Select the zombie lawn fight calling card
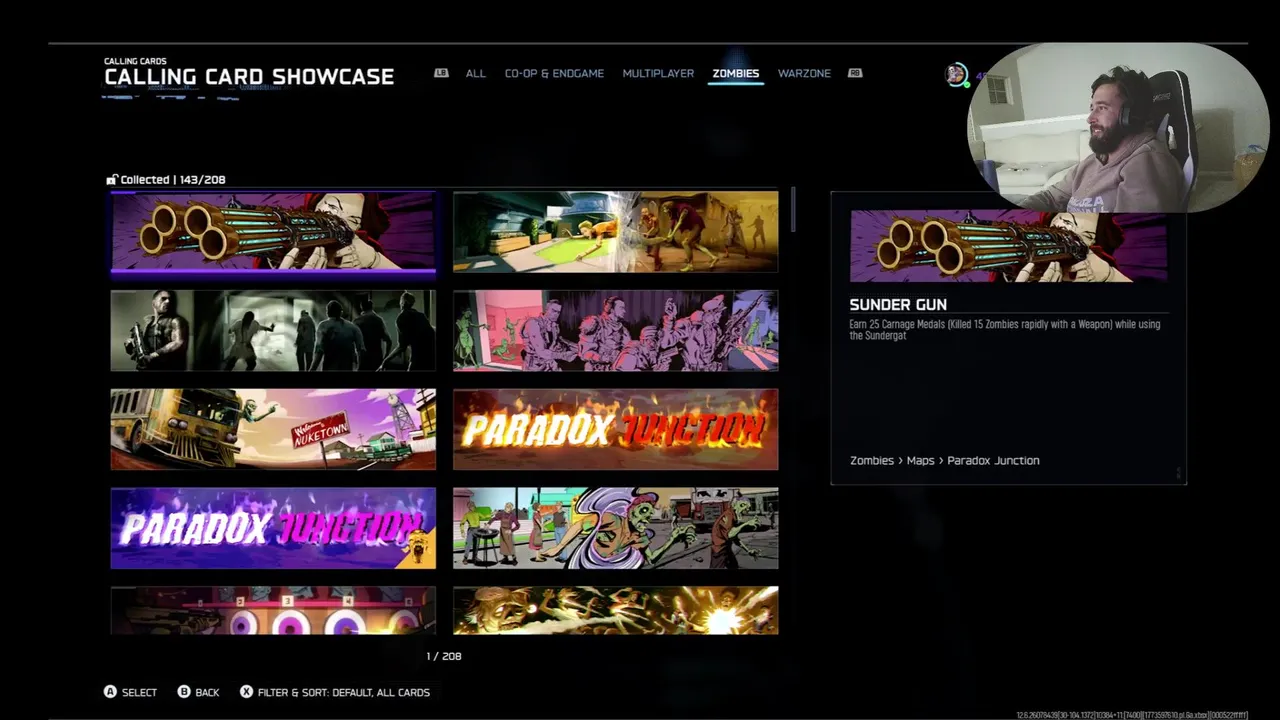 [615, 232]
